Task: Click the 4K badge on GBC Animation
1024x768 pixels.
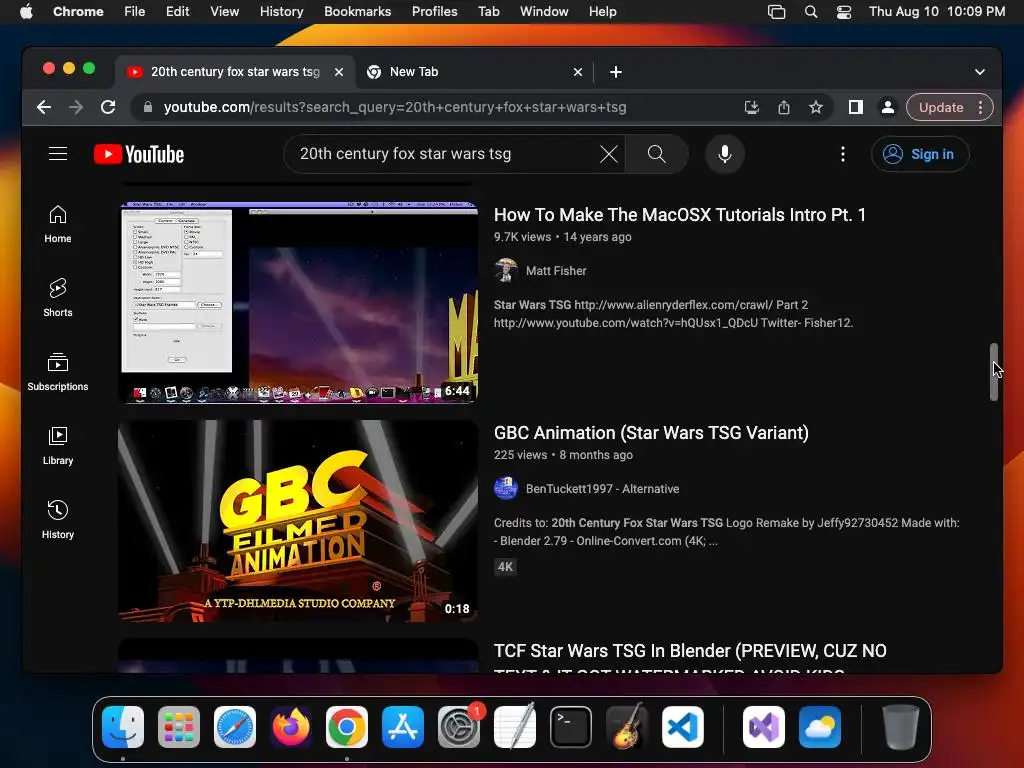Action: click(505, 567)
